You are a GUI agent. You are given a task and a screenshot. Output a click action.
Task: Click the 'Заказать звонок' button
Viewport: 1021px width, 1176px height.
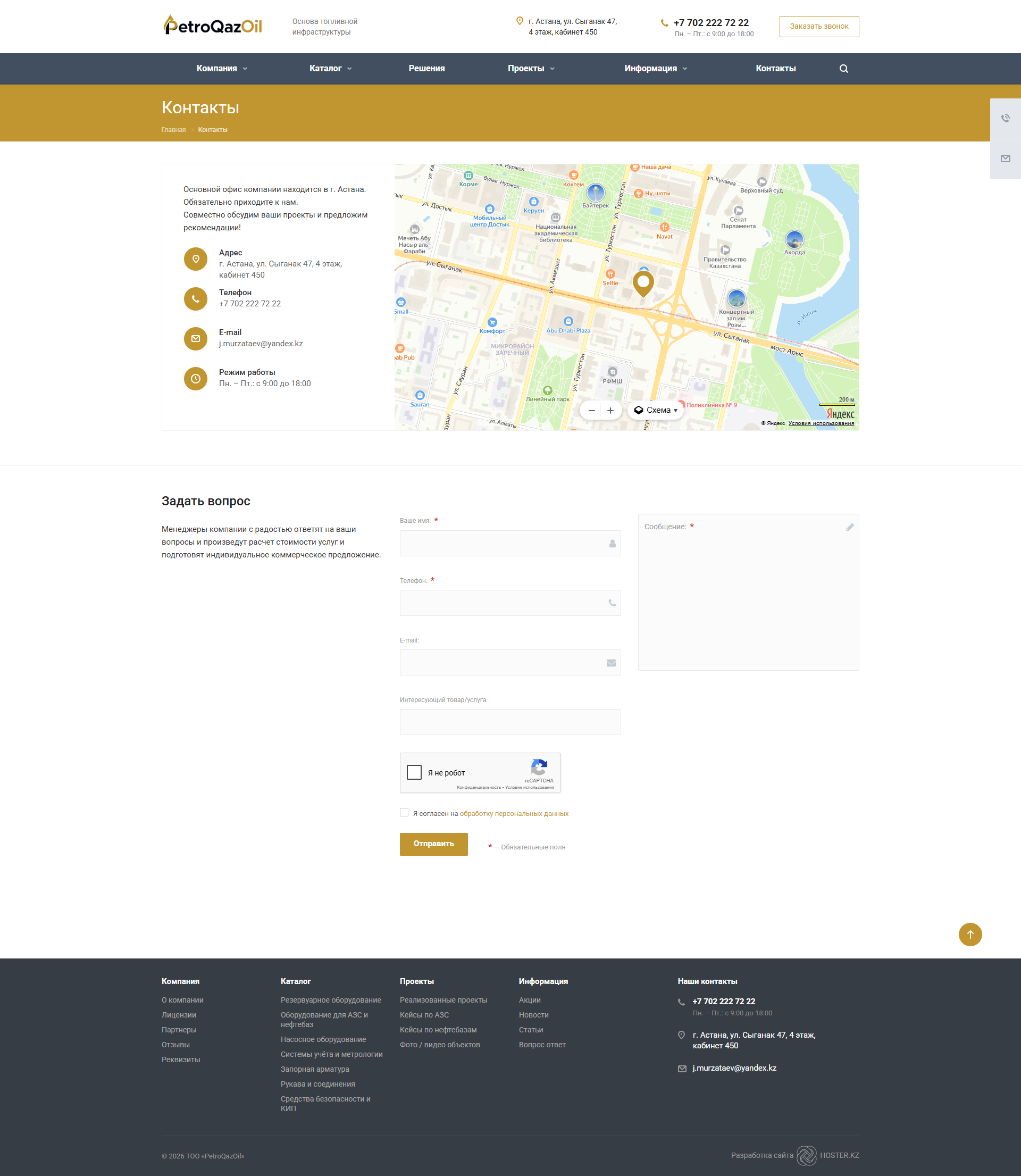pos(819,26)
